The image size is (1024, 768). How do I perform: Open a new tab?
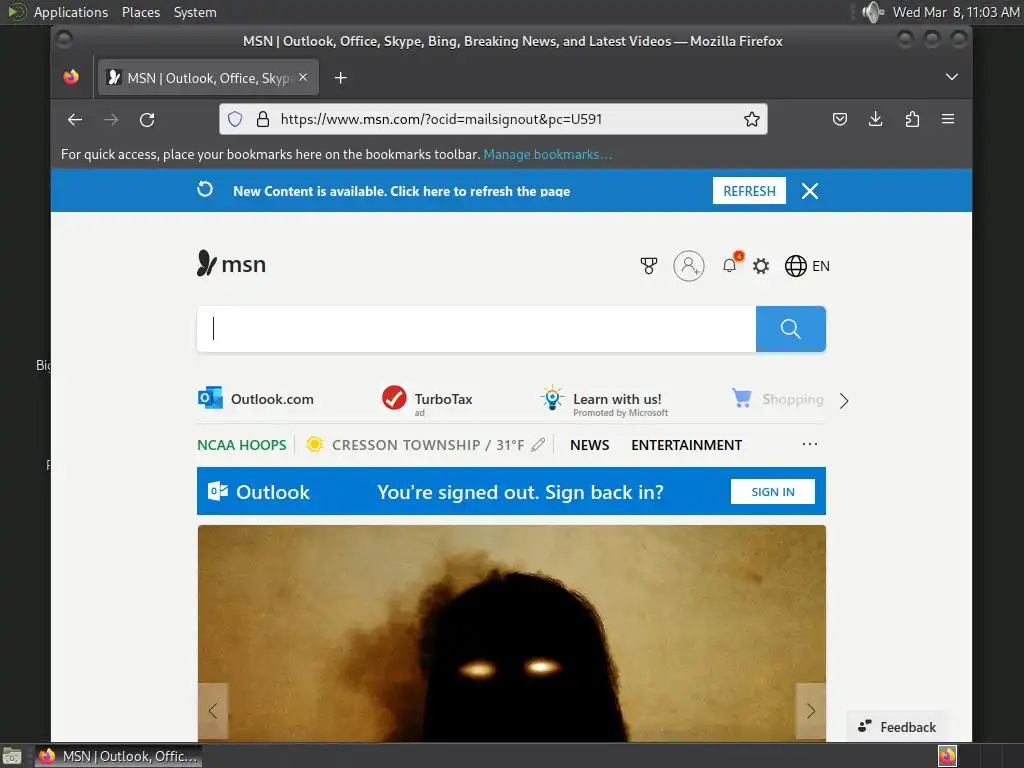point(340,78)
